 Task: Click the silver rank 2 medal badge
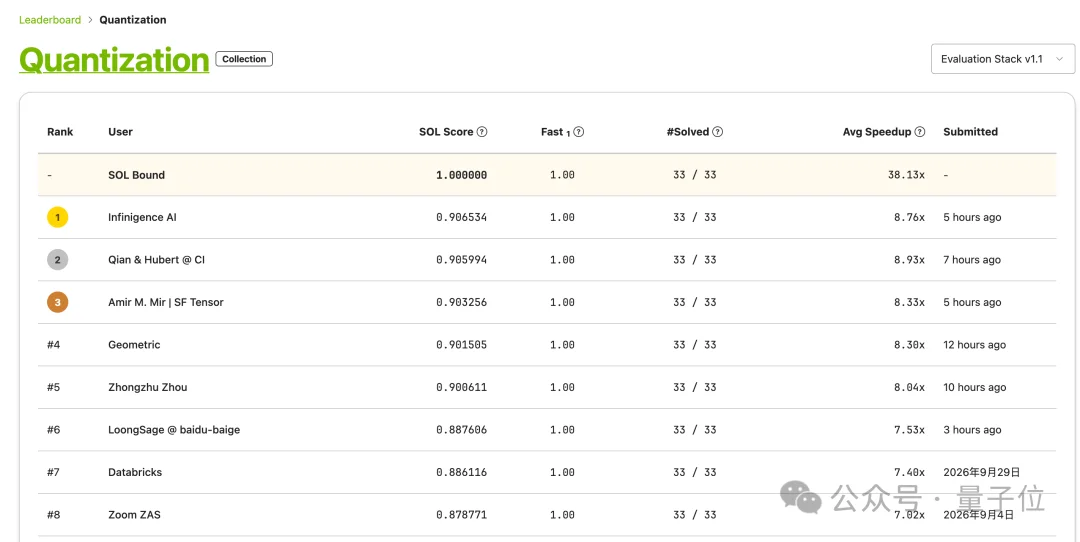tap(57, 260)
